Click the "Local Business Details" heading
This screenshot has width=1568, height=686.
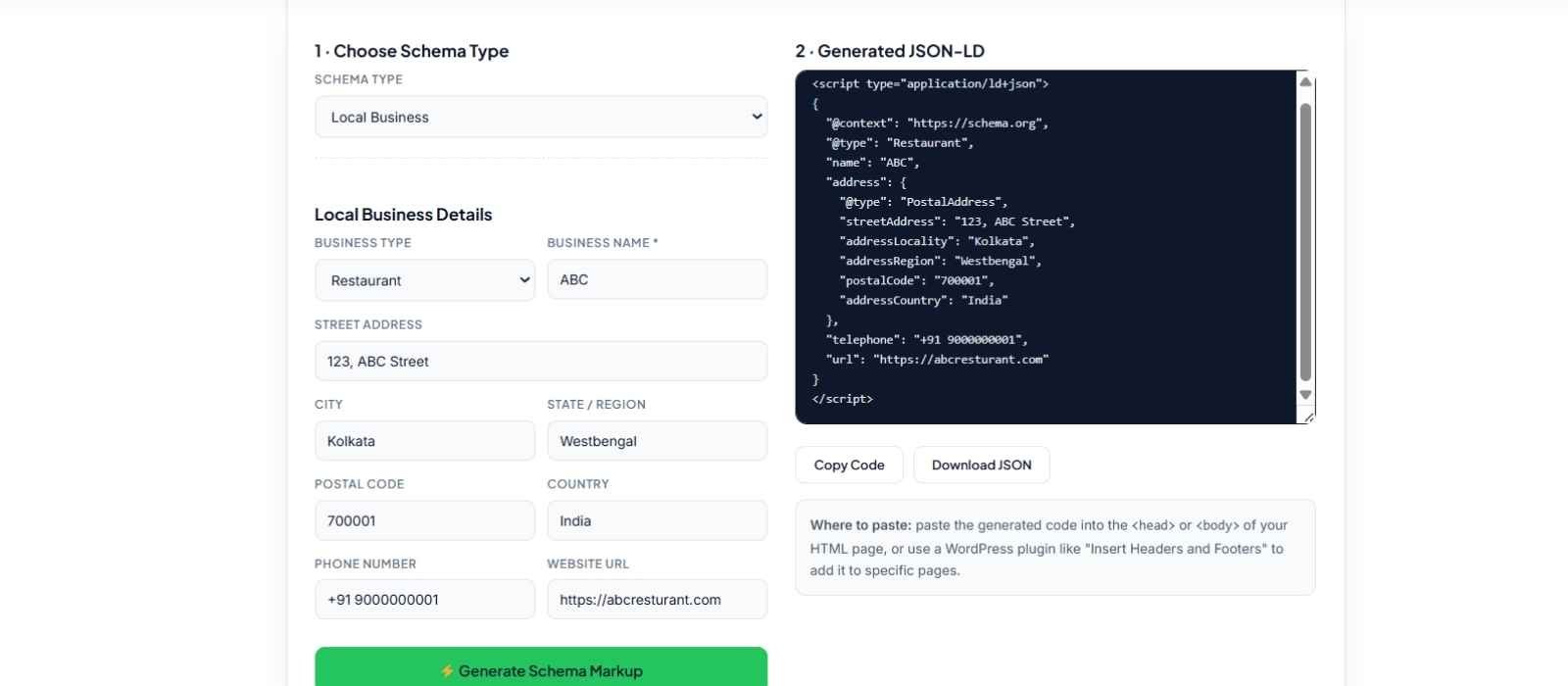click(x=403, y=215)
